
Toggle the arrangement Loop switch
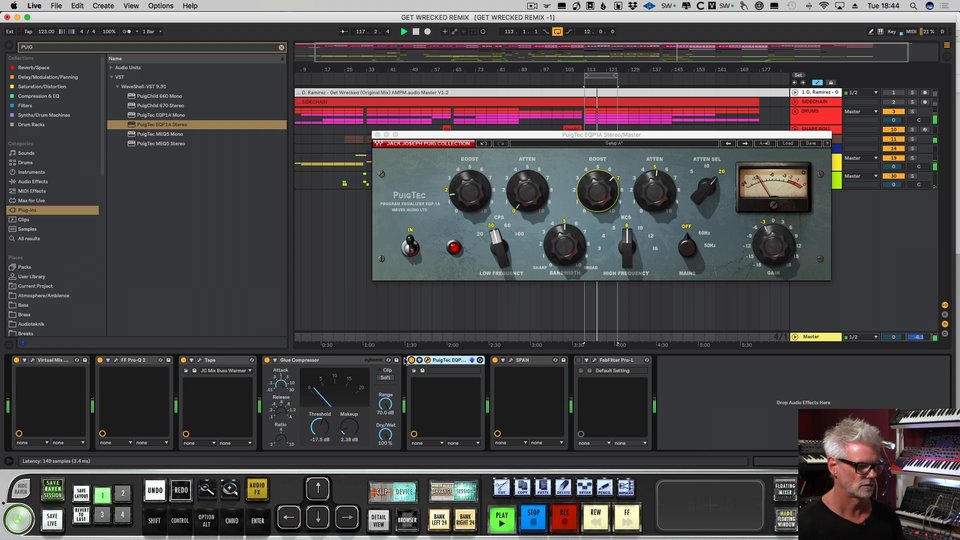tap(557, 31)
